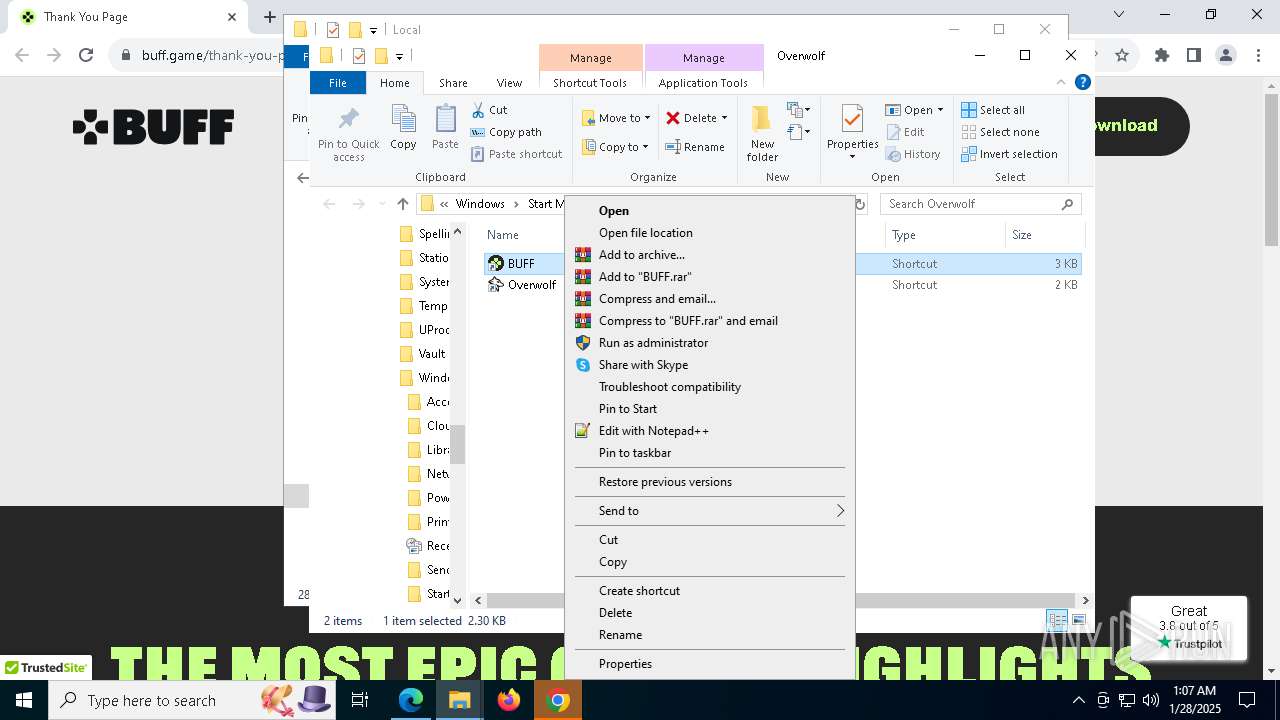Expand the Send to submenu
1280x720 pixels.
pos(710,511)
